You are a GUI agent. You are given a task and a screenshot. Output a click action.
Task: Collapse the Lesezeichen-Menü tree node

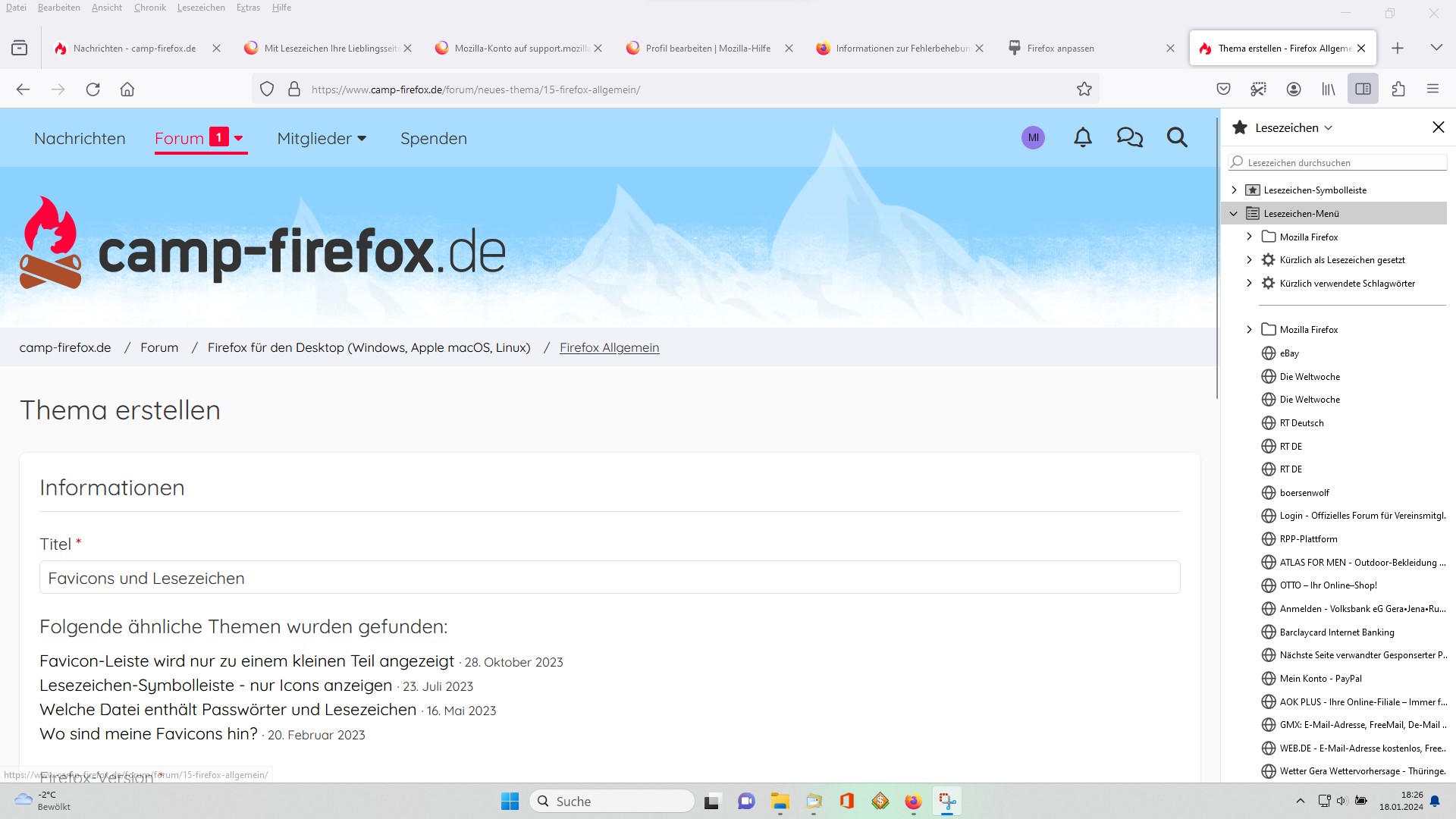1234,214
